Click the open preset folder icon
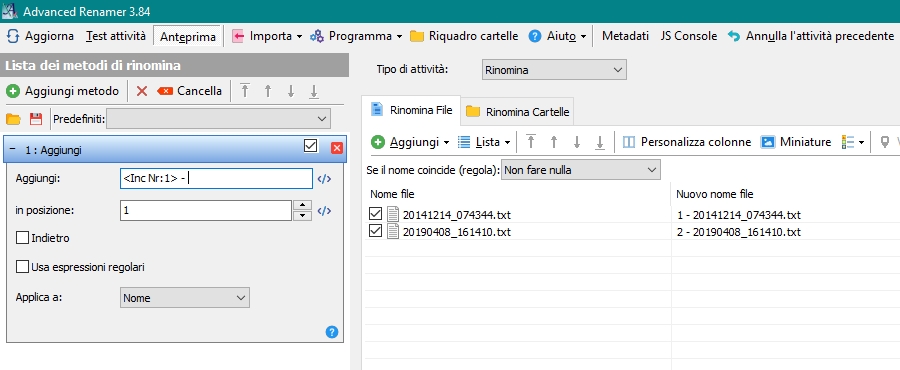Viewport: 900px width, 370px height. click(x=13, y=119)
